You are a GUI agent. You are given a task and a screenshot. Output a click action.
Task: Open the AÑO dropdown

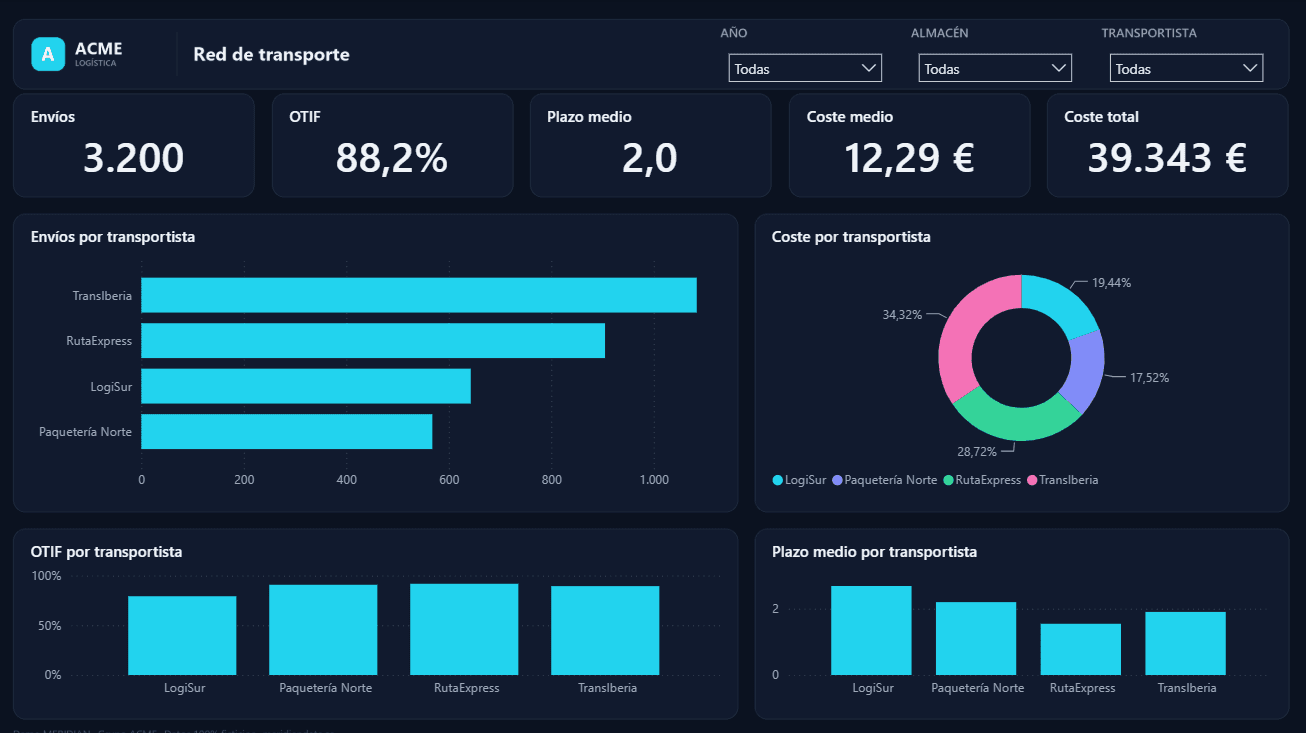pos(805,68)
